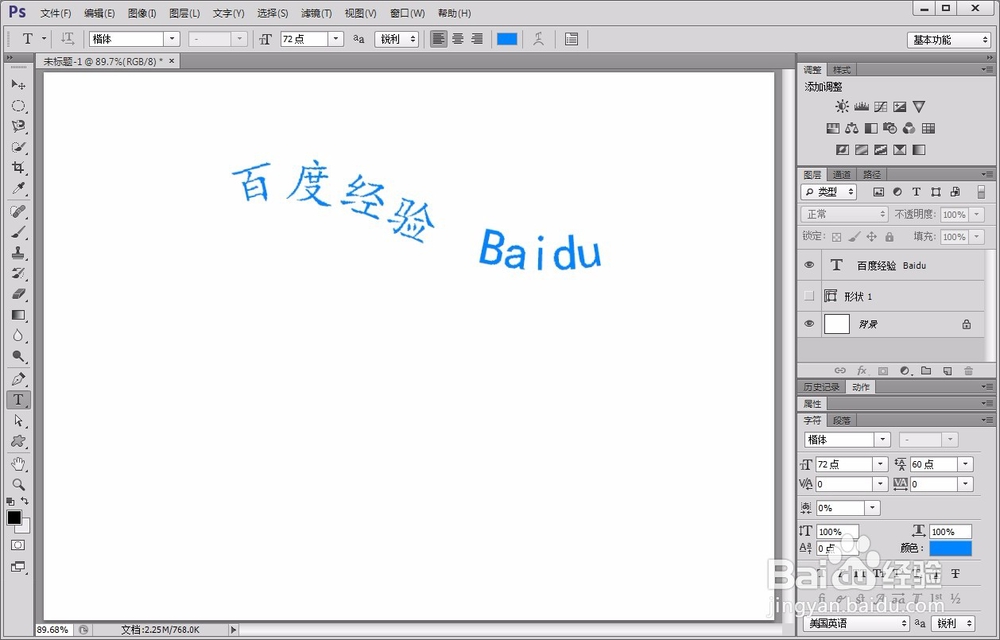The image size is (1000, 640).
Task: Select the Zoom tool
Action: pos(18,484)
